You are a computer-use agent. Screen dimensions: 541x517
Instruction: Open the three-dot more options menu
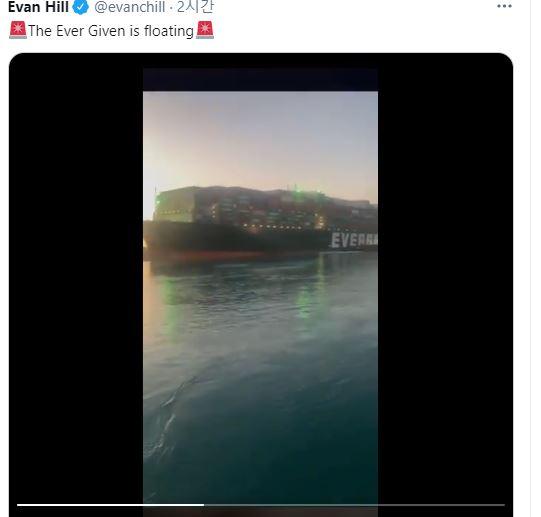tap(504, 6)
